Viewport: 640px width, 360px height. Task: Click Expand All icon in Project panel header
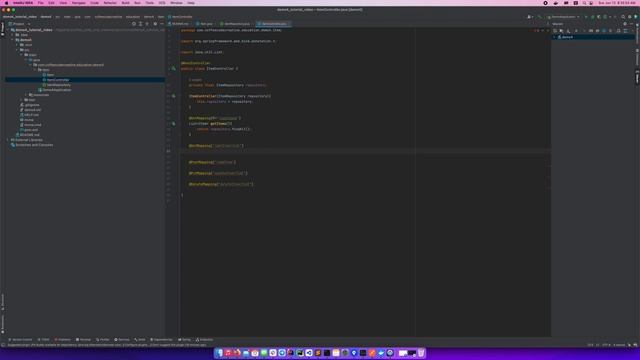click(140, 24)
